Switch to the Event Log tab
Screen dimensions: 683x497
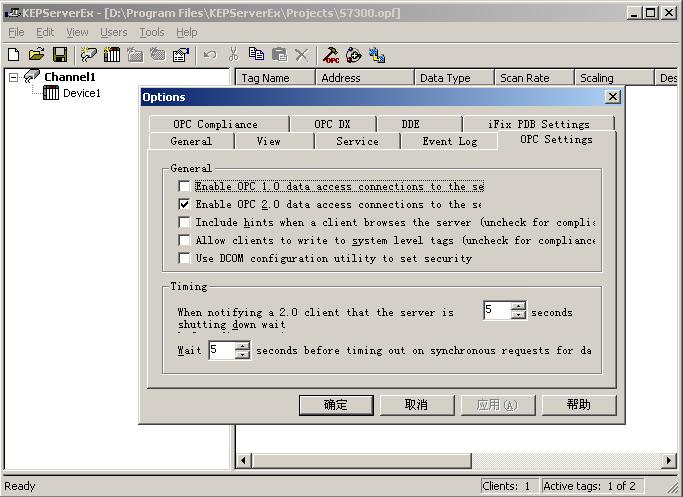pyautogui.click(x=449, y=141)
